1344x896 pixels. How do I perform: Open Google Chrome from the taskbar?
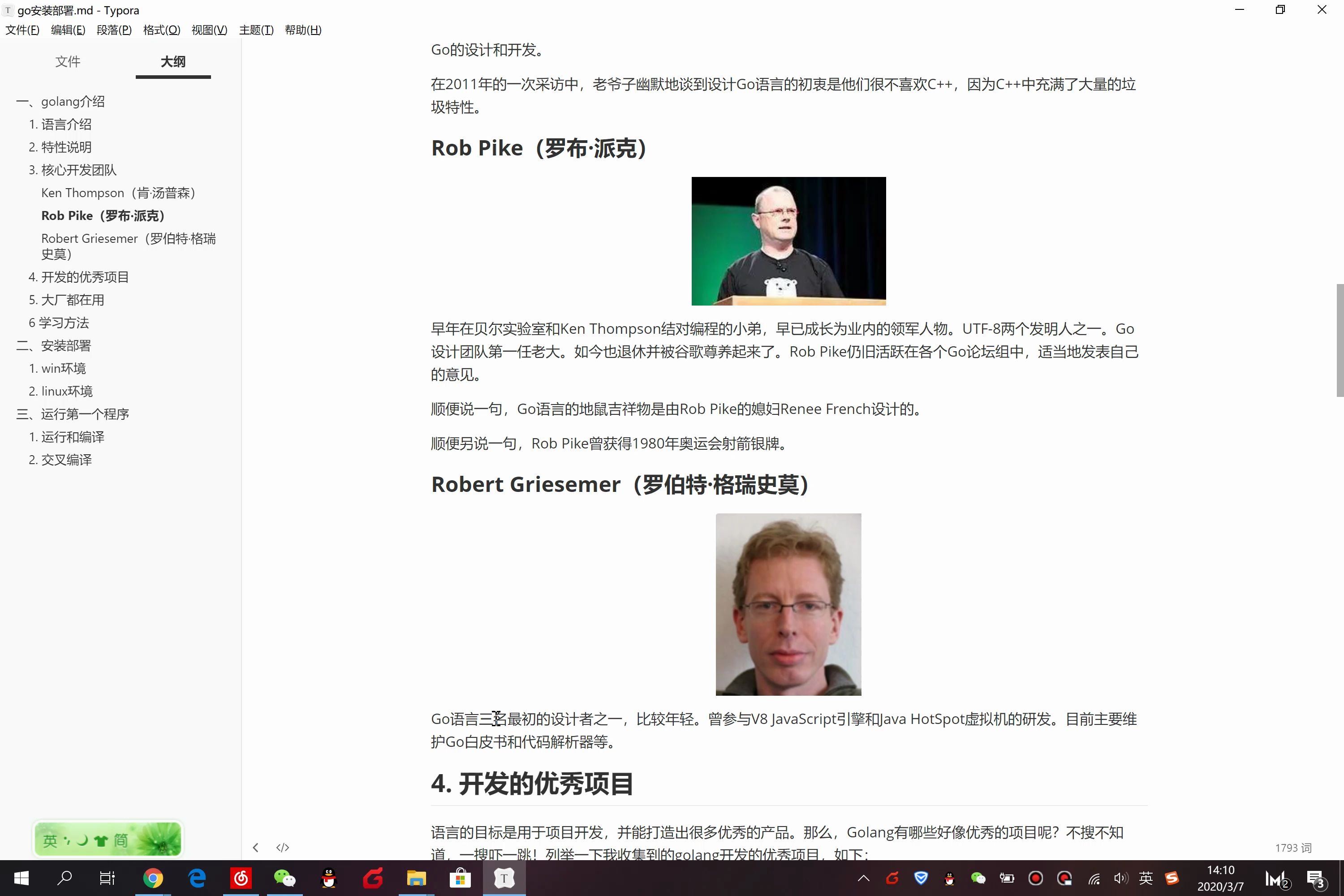click(x=153, y=878)
